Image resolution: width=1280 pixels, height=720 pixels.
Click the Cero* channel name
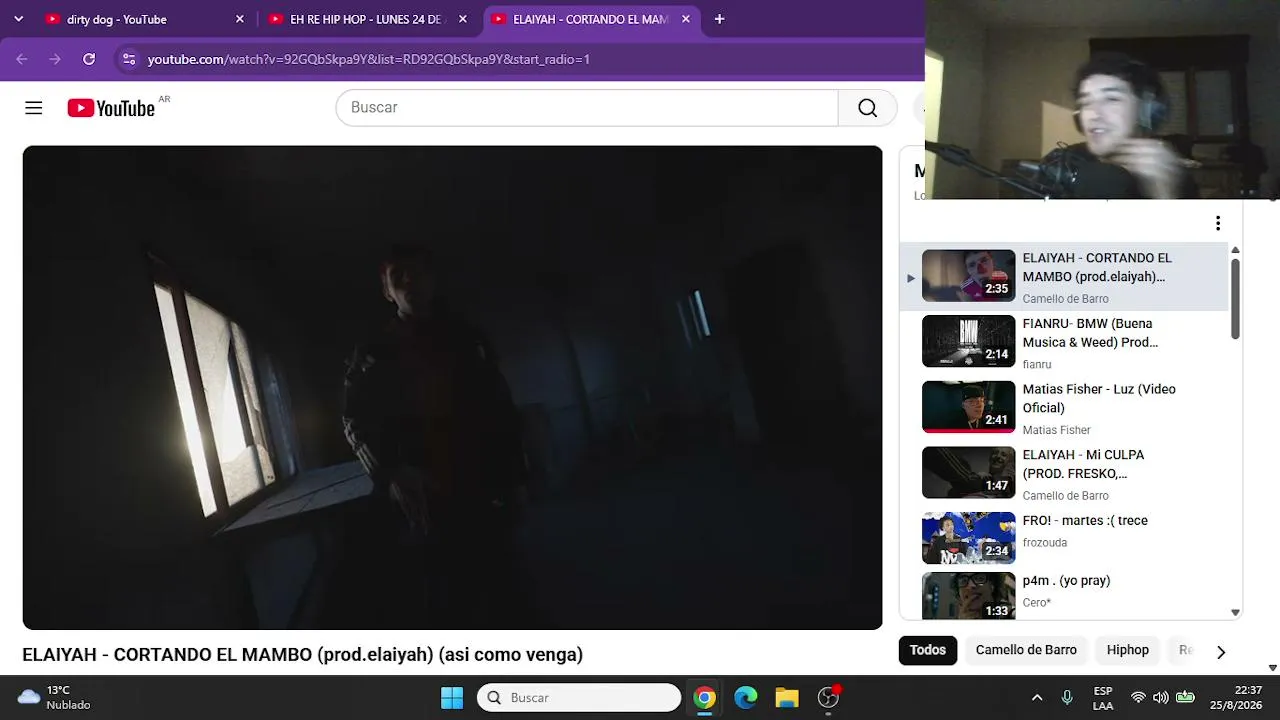(1036, 603)
